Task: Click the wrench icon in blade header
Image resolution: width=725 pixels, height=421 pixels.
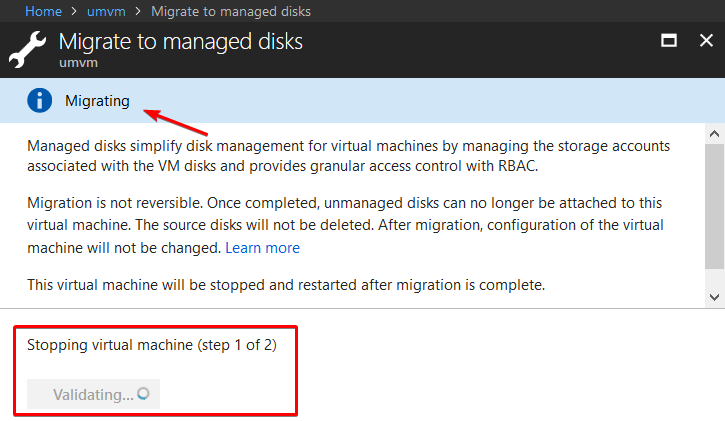Action: [x=28, y=49]
